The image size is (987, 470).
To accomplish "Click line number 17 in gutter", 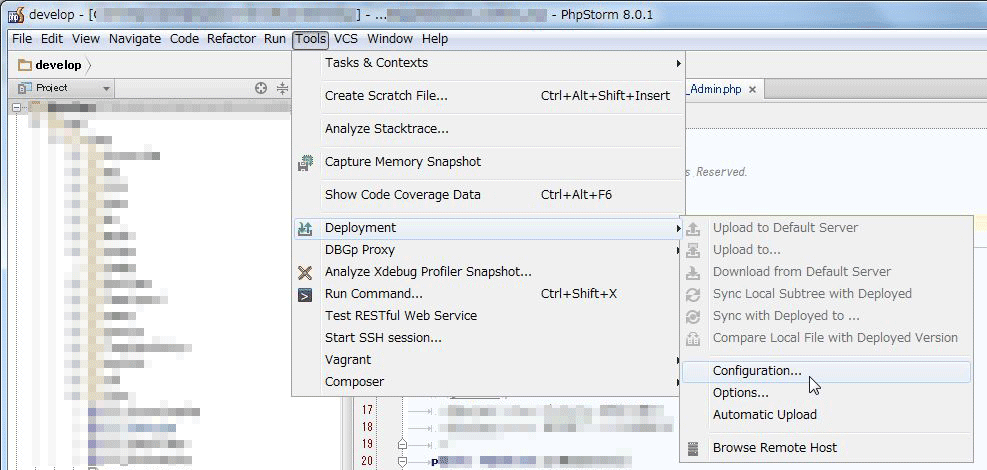I will [367, 410].
